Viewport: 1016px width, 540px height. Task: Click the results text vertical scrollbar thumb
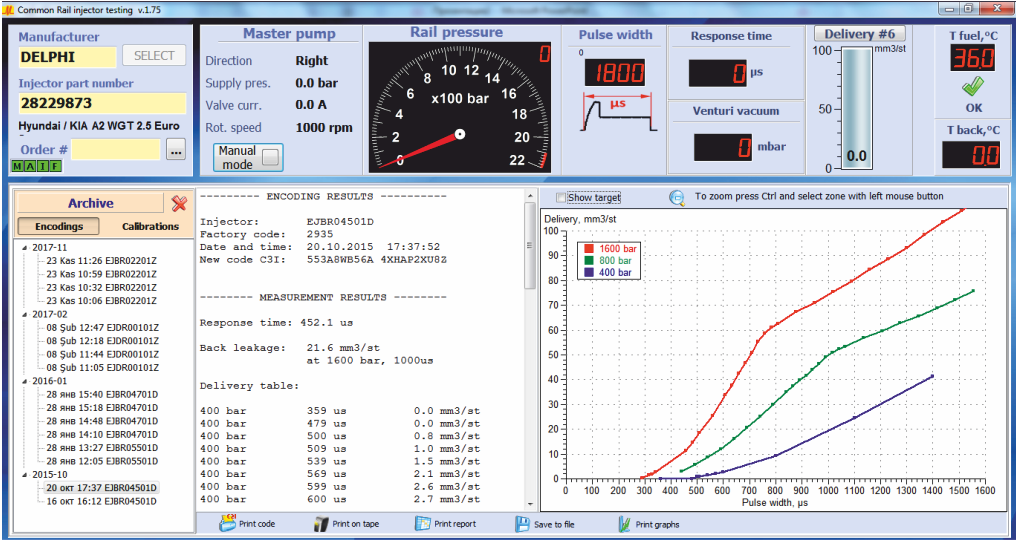529,245
